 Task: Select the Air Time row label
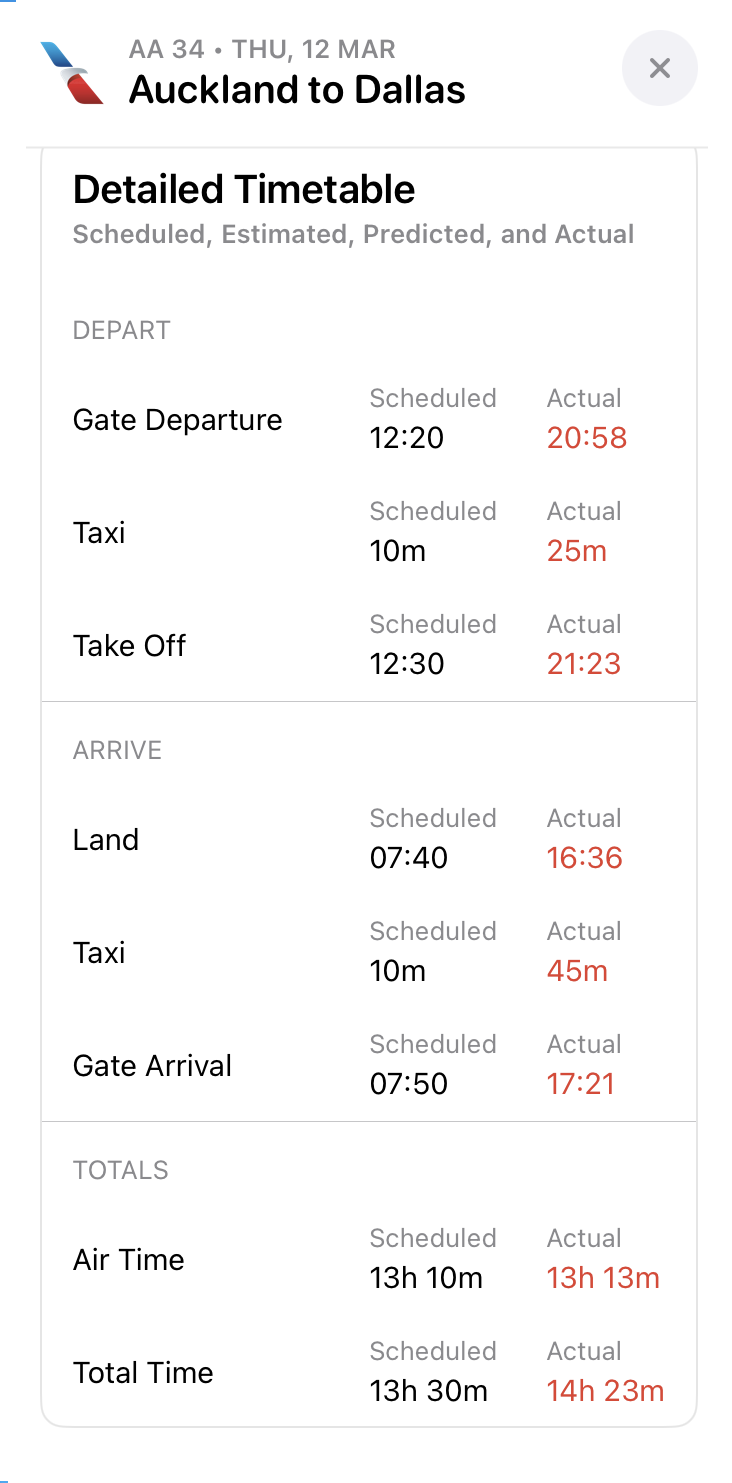128,1259
